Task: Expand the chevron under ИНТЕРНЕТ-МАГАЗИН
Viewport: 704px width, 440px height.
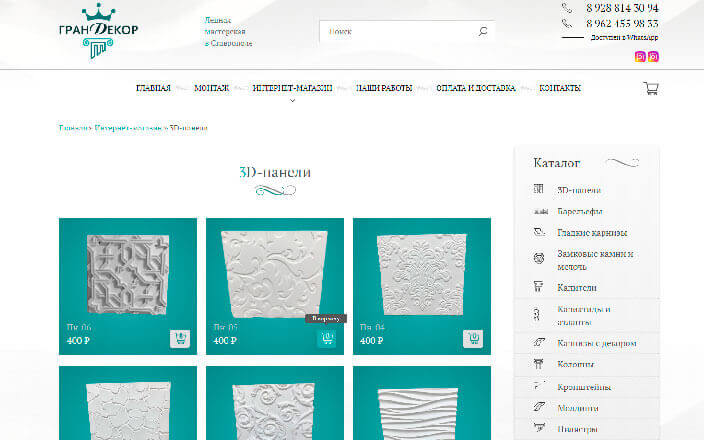Action: 292,101
